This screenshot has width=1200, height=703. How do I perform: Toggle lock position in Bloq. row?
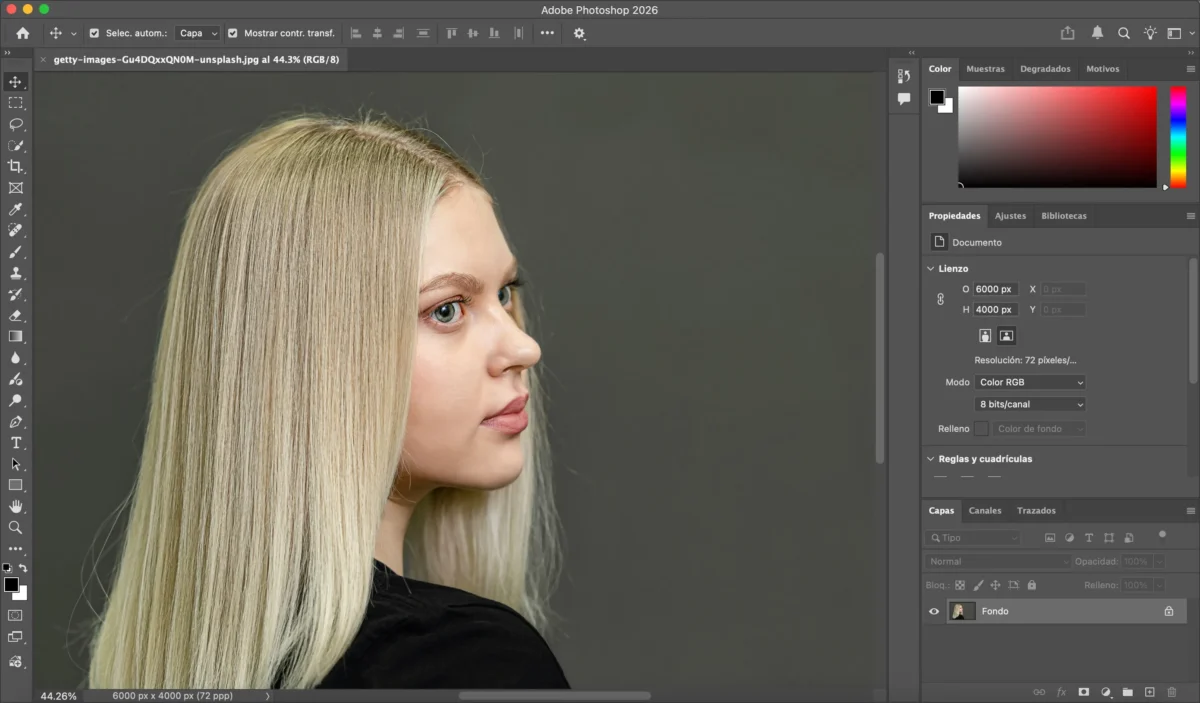996,585
